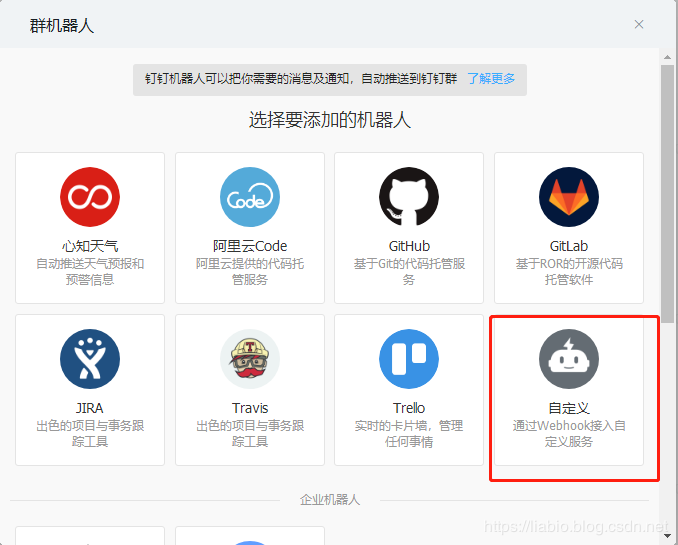678x545 pixels.
Task: Click the 选择要添加的机器人 heading
Action: [330, 120]
